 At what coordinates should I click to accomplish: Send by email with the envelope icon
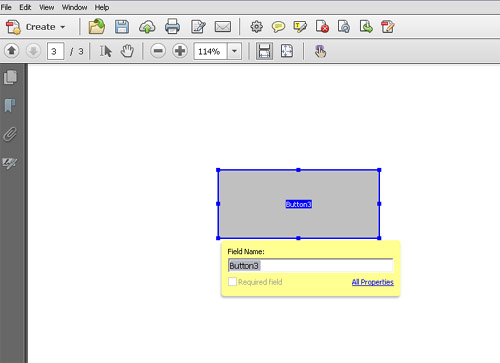(223, 27)
